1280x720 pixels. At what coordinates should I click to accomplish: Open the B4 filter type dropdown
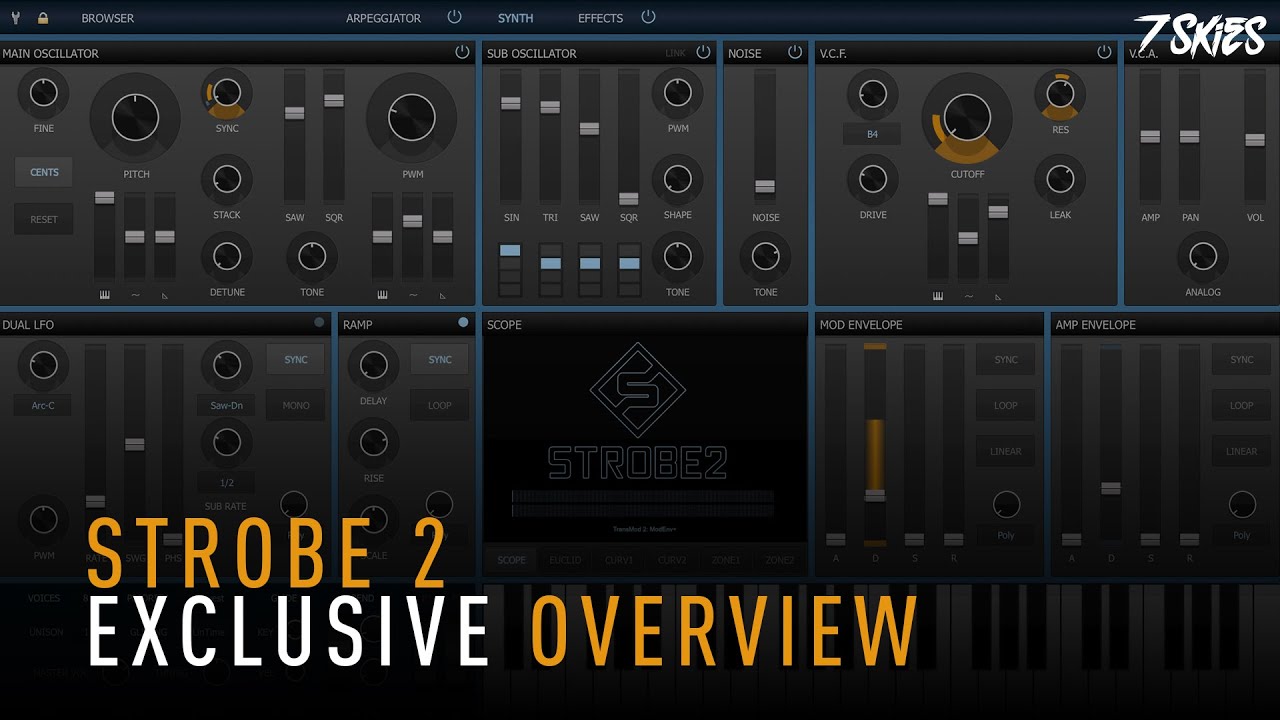pos(872,134)
